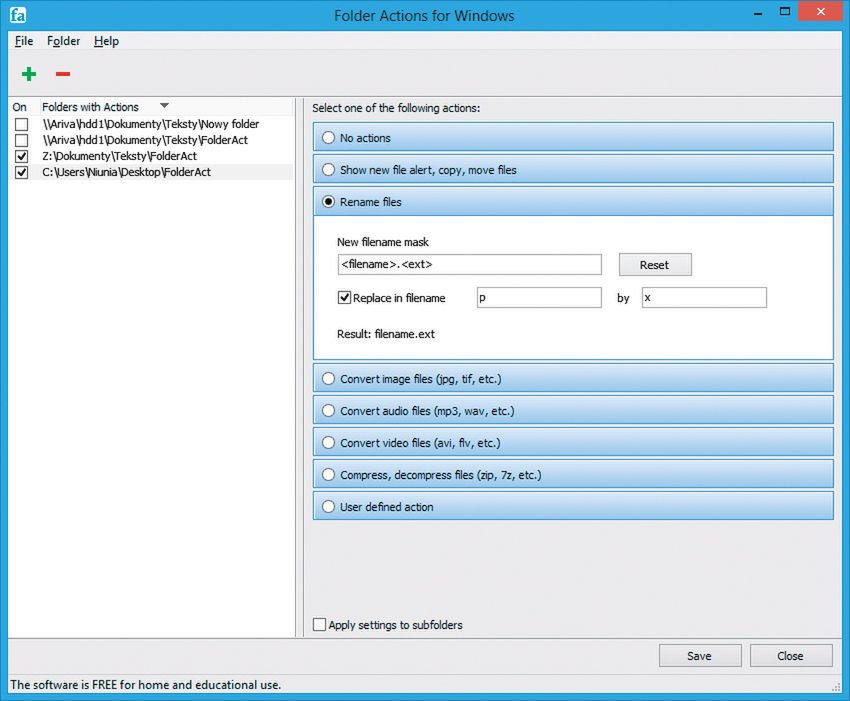Viewport: 850px width, 701px height.
Task: Maximize the Folder Actions window
Action: point(784,11)
